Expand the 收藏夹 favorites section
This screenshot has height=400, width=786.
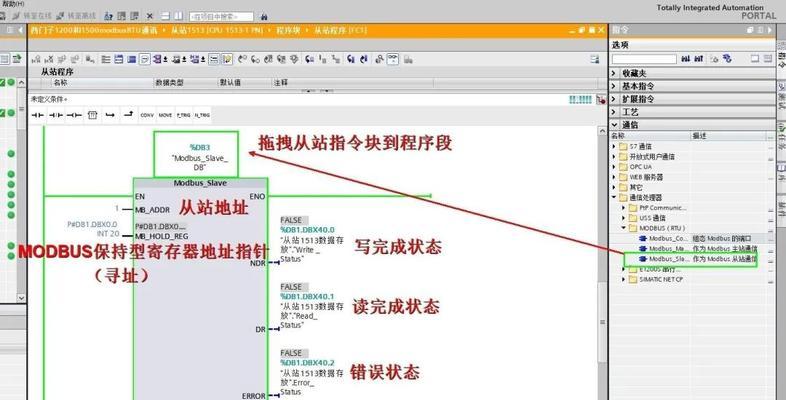pyautogui.click(x=615, y=73)
